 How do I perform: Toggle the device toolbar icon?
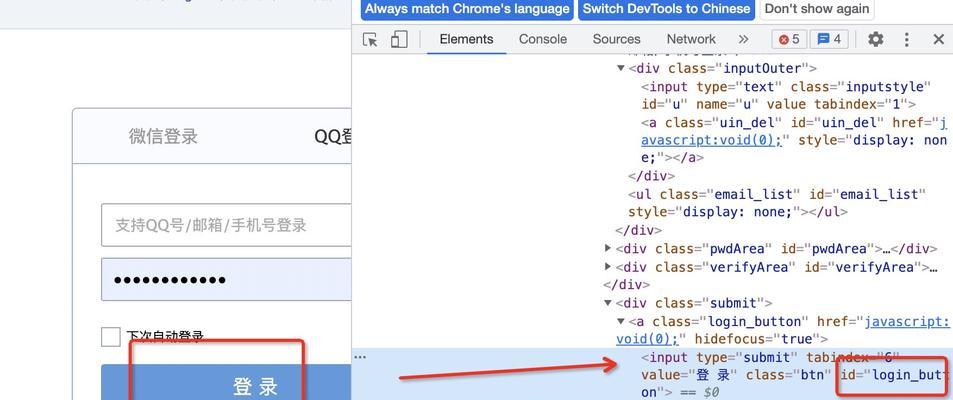click(x=399, y=40)
